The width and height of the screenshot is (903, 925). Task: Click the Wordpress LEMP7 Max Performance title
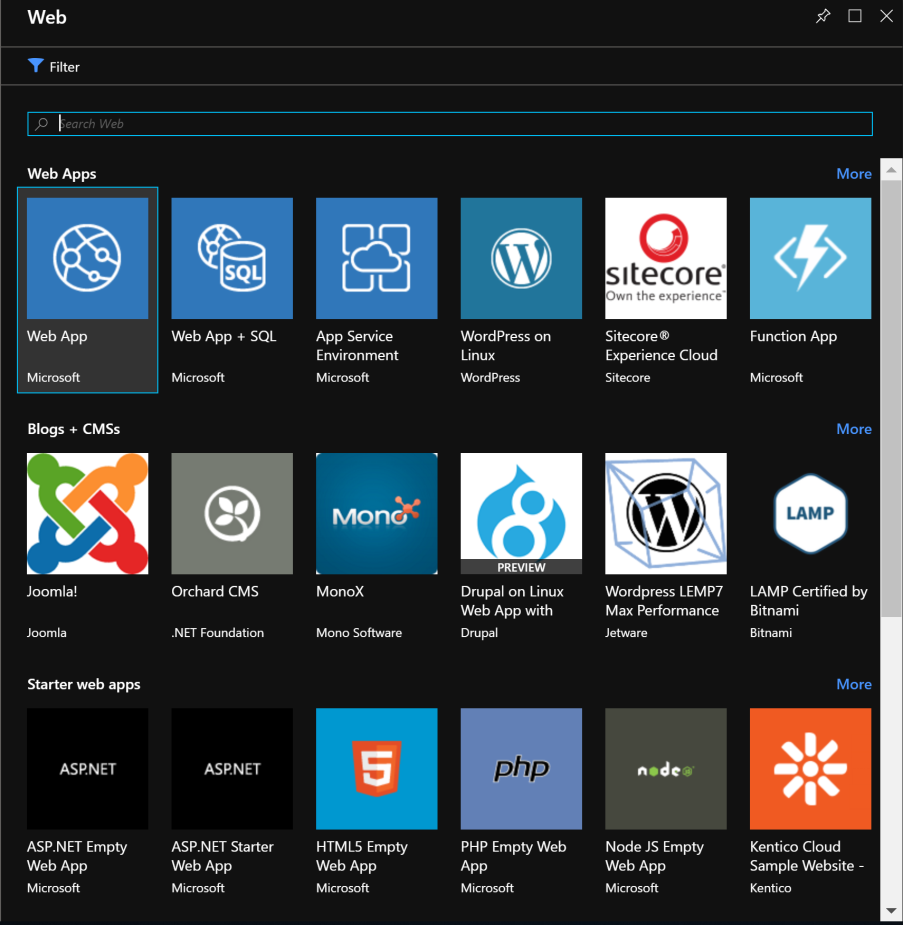tap(664, 601)
